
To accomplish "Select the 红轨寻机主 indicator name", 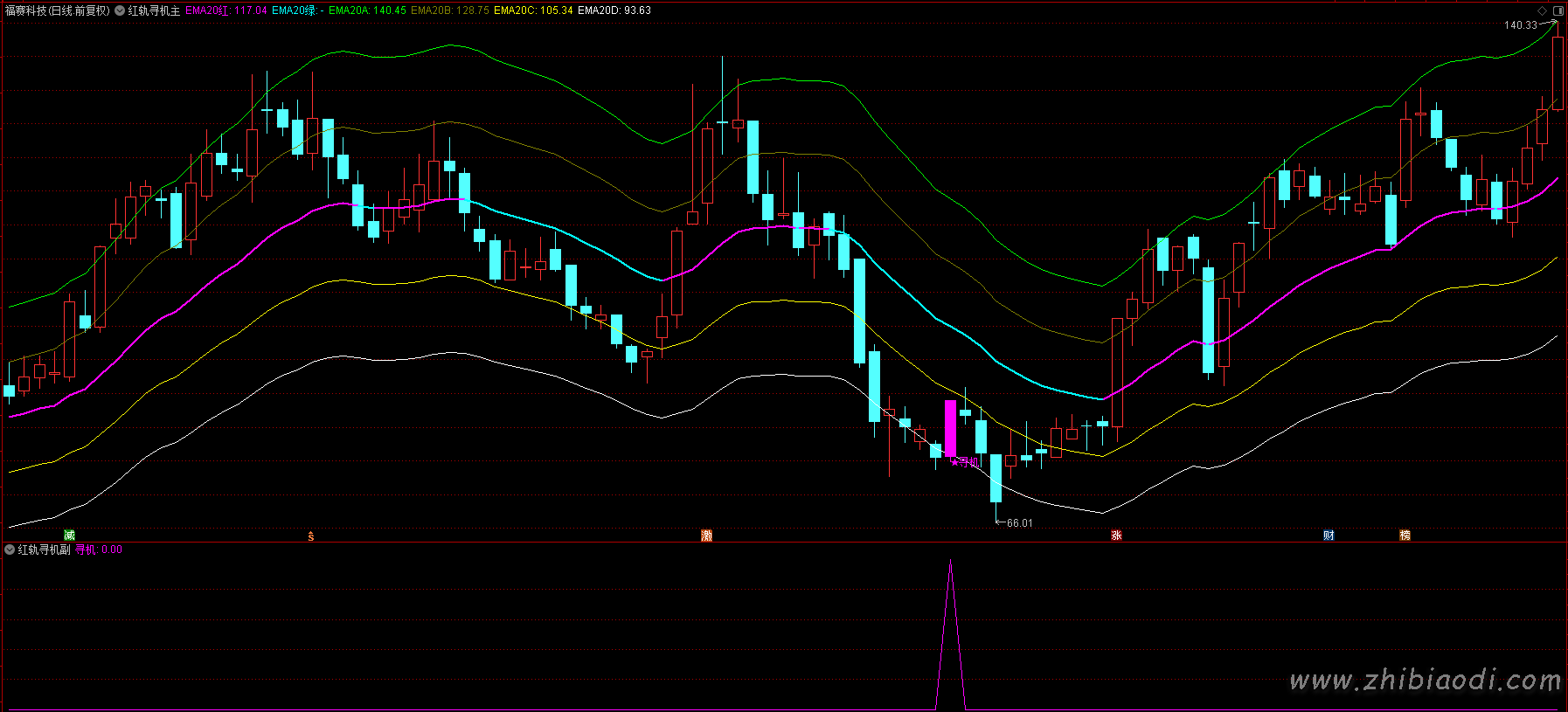I will [154, 10].
